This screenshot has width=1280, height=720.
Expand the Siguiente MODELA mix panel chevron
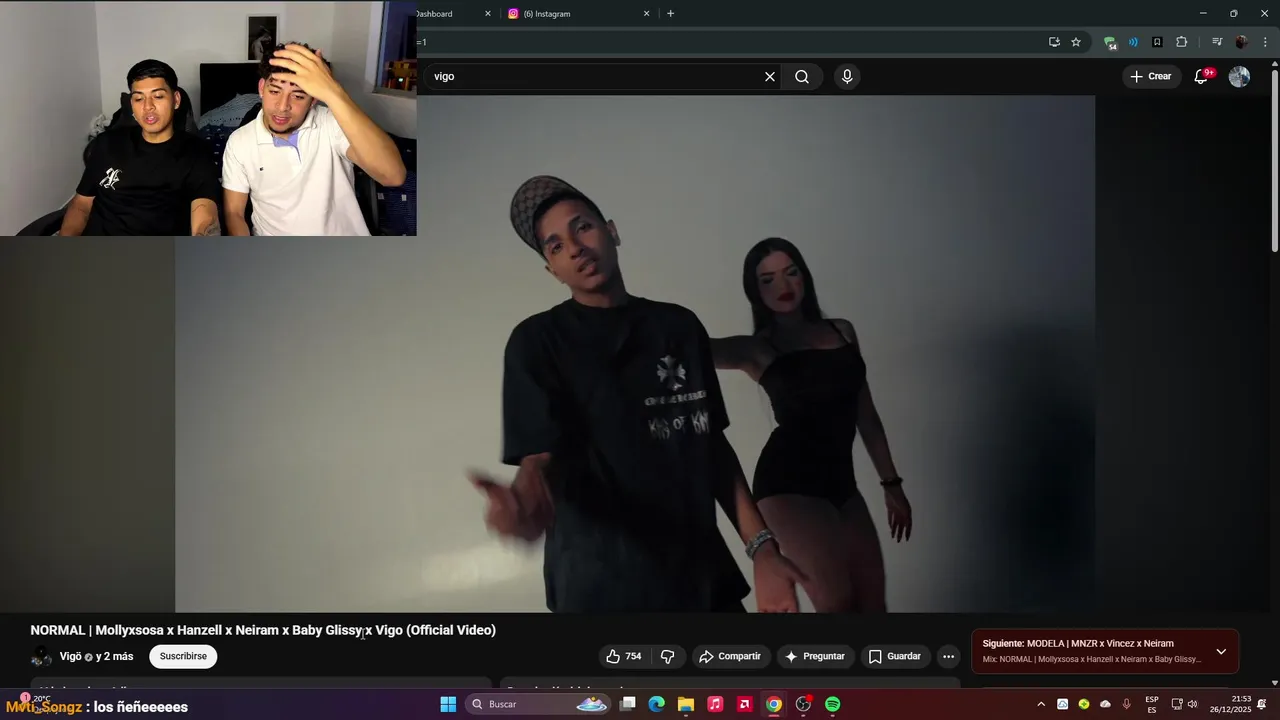point(1221,651)
